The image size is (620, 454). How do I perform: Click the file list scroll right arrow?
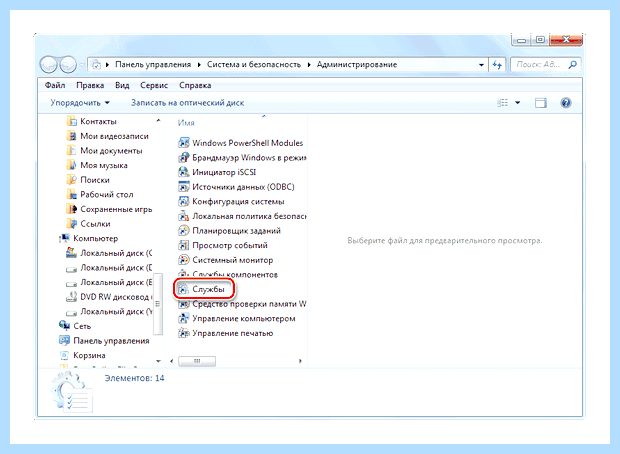[301, 361]
